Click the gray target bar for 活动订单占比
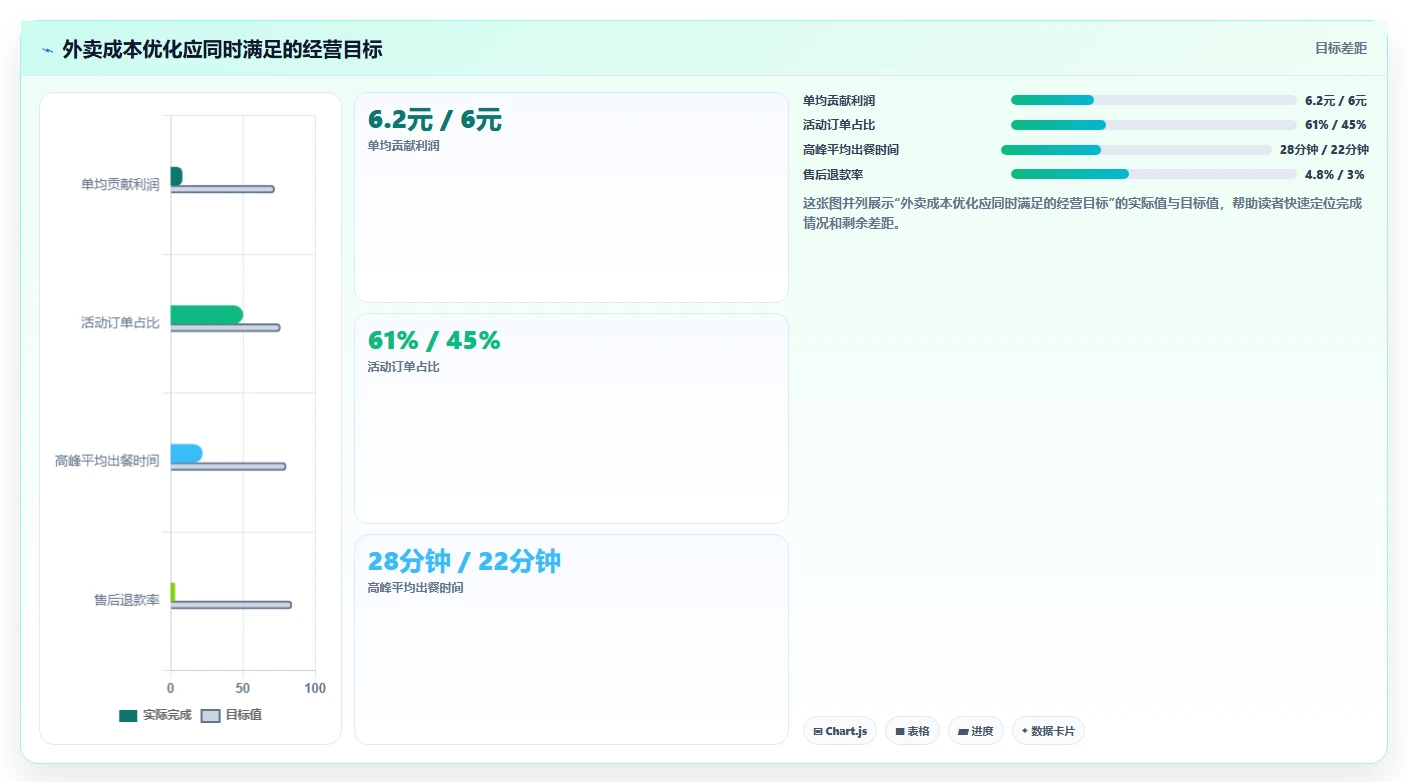 point(225,328)
